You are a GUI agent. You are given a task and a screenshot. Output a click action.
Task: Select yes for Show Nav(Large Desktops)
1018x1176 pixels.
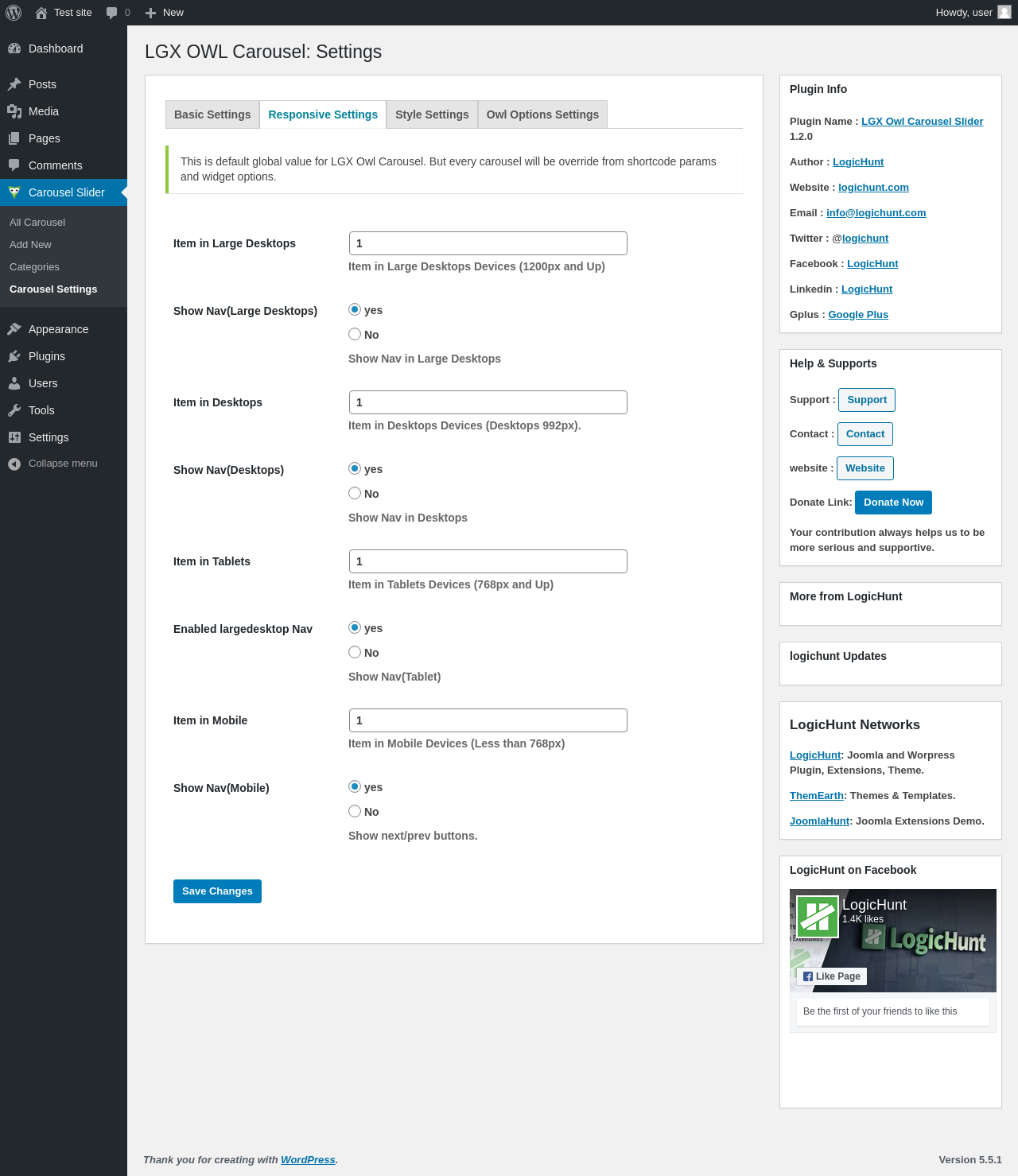click(x=355, y=309)
